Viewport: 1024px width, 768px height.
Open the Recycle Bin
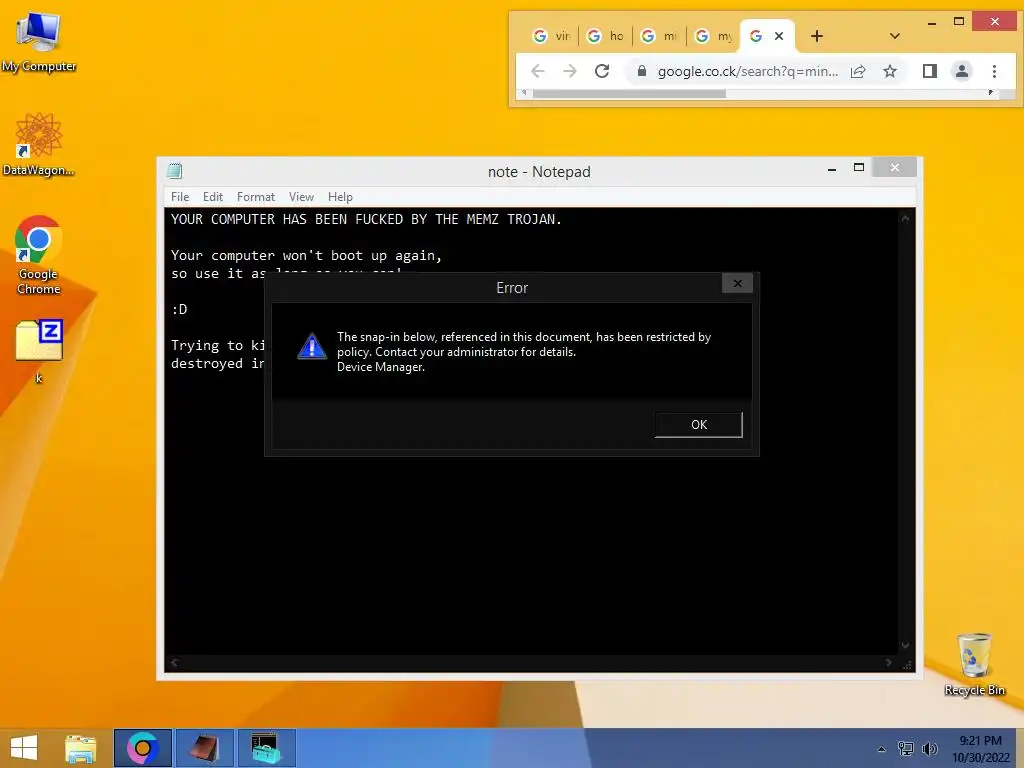[974, 664]
